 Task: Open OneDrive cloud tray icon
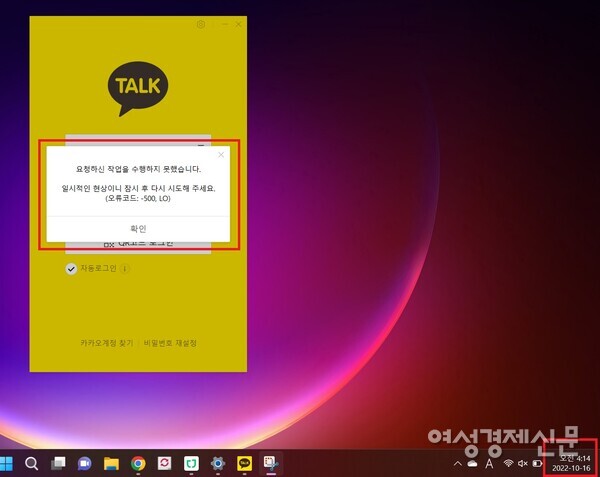tap(473, 464)
